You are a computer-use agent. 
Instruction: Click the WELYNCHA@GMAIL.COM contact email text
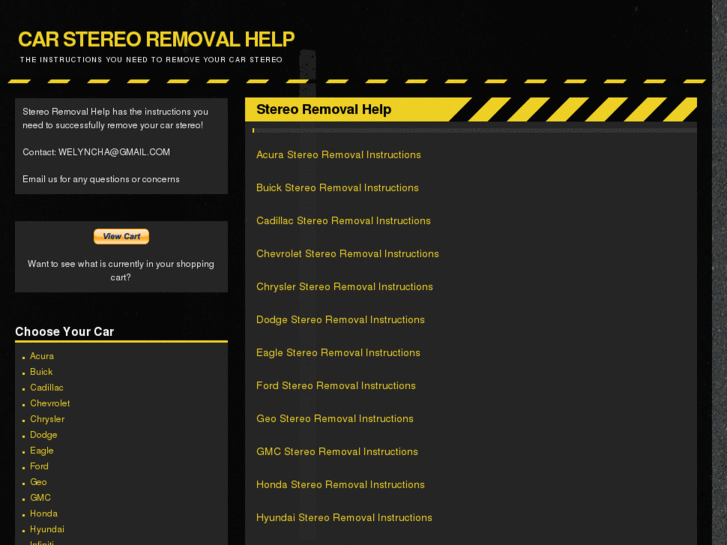point(114,152)
